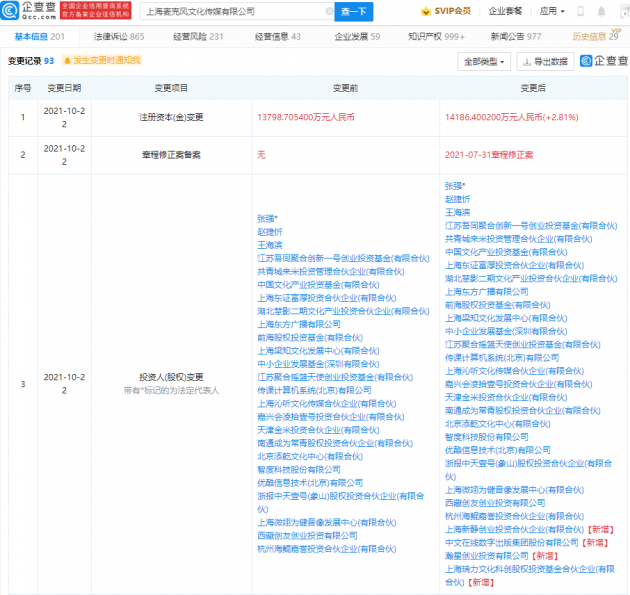The height and width of the screenshot is (595, 630).
Task: Click 张强* in the 变更前 column
Action: 267,219
